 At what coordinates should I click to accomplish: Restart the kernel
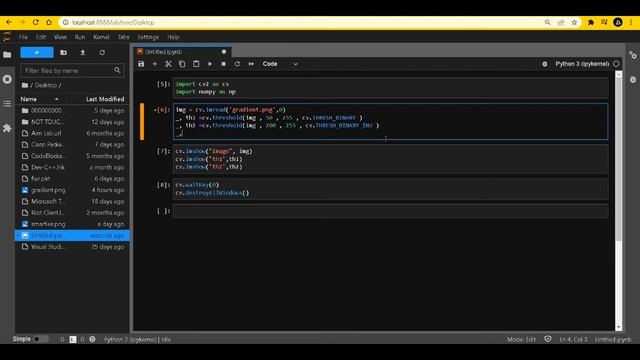237,64
